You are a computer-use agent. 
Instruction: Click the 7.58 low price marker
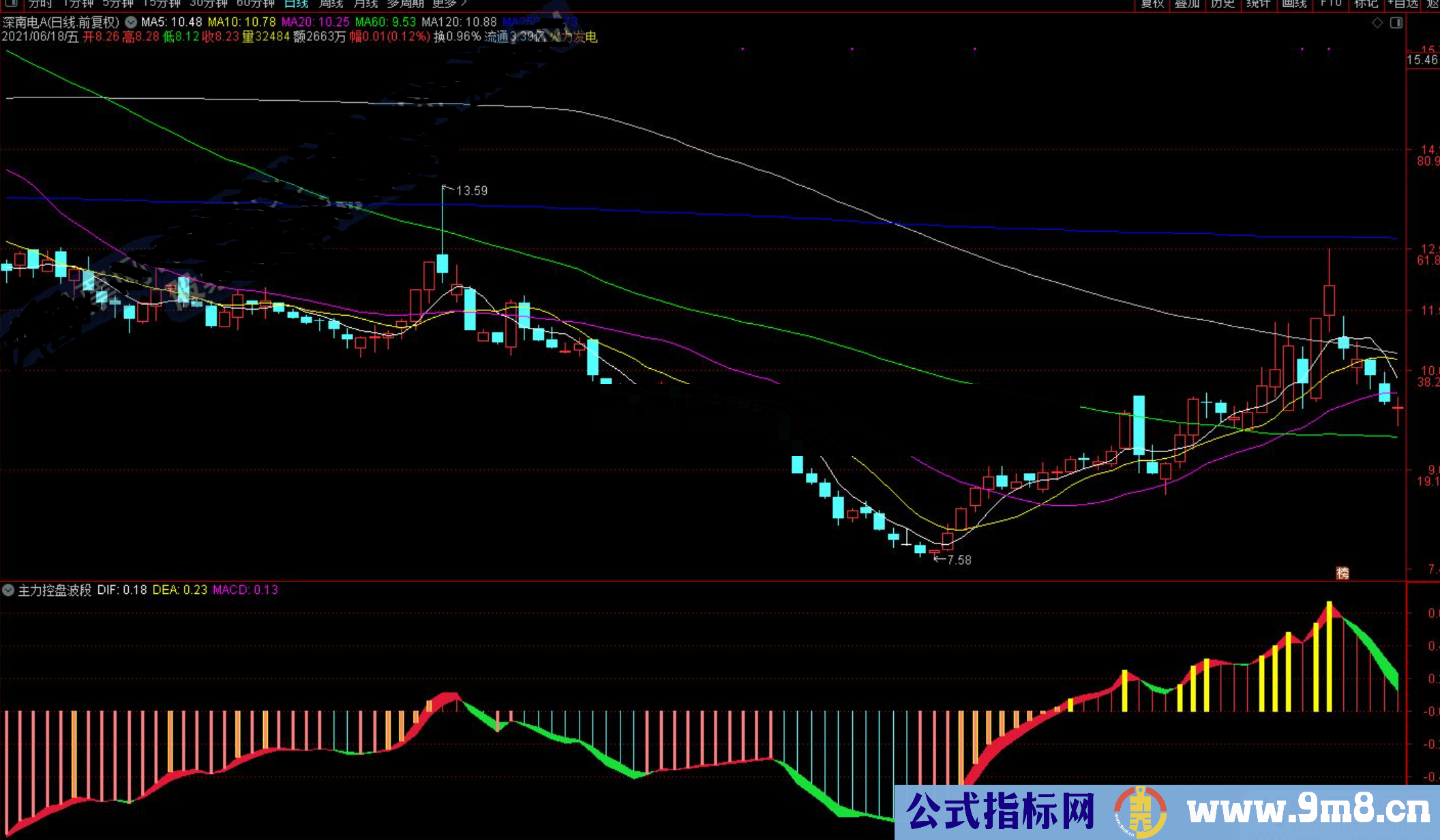(x=958, y=560)
